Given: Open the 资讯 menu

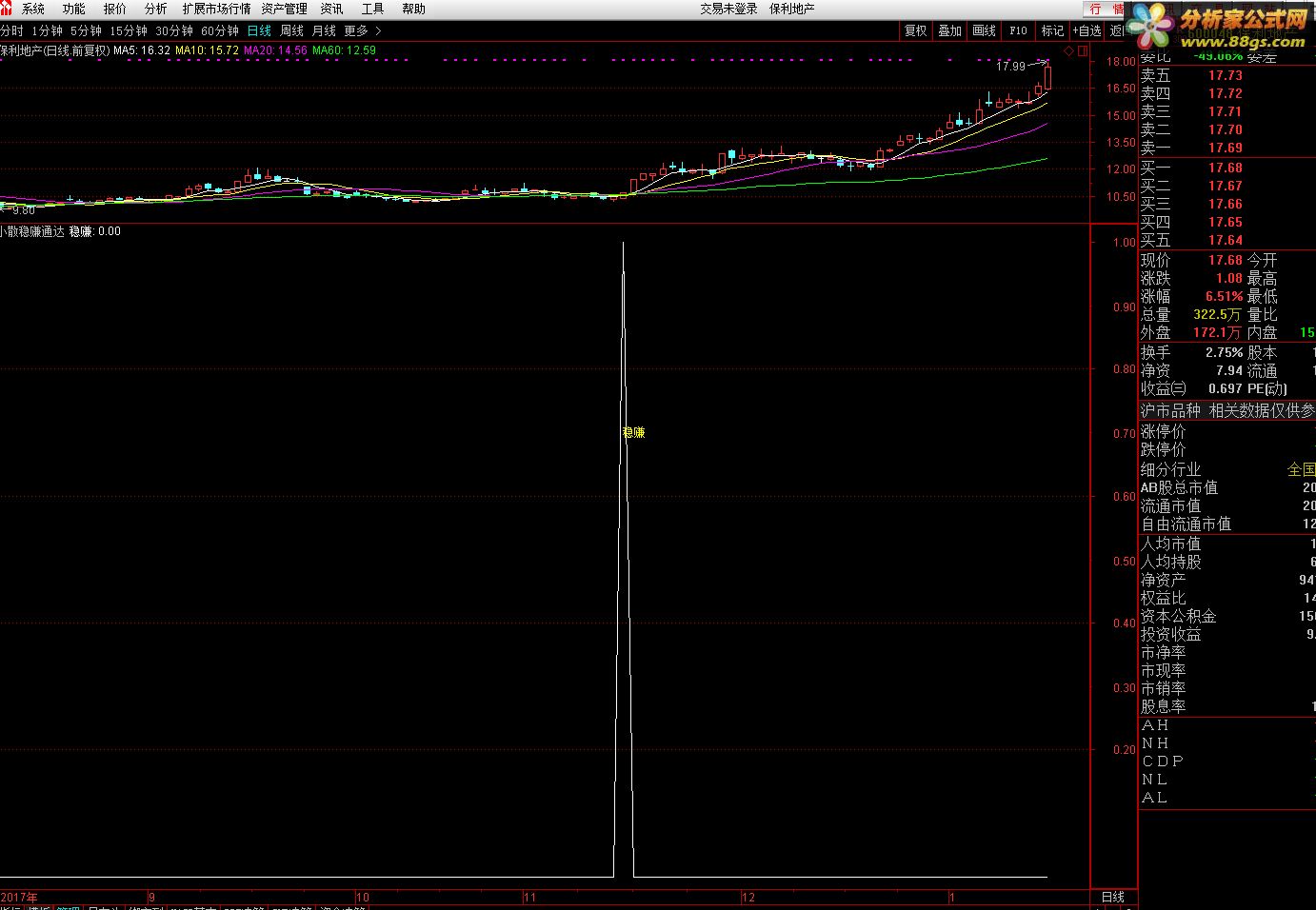Looking at the screenshot, I should [331, 9].
